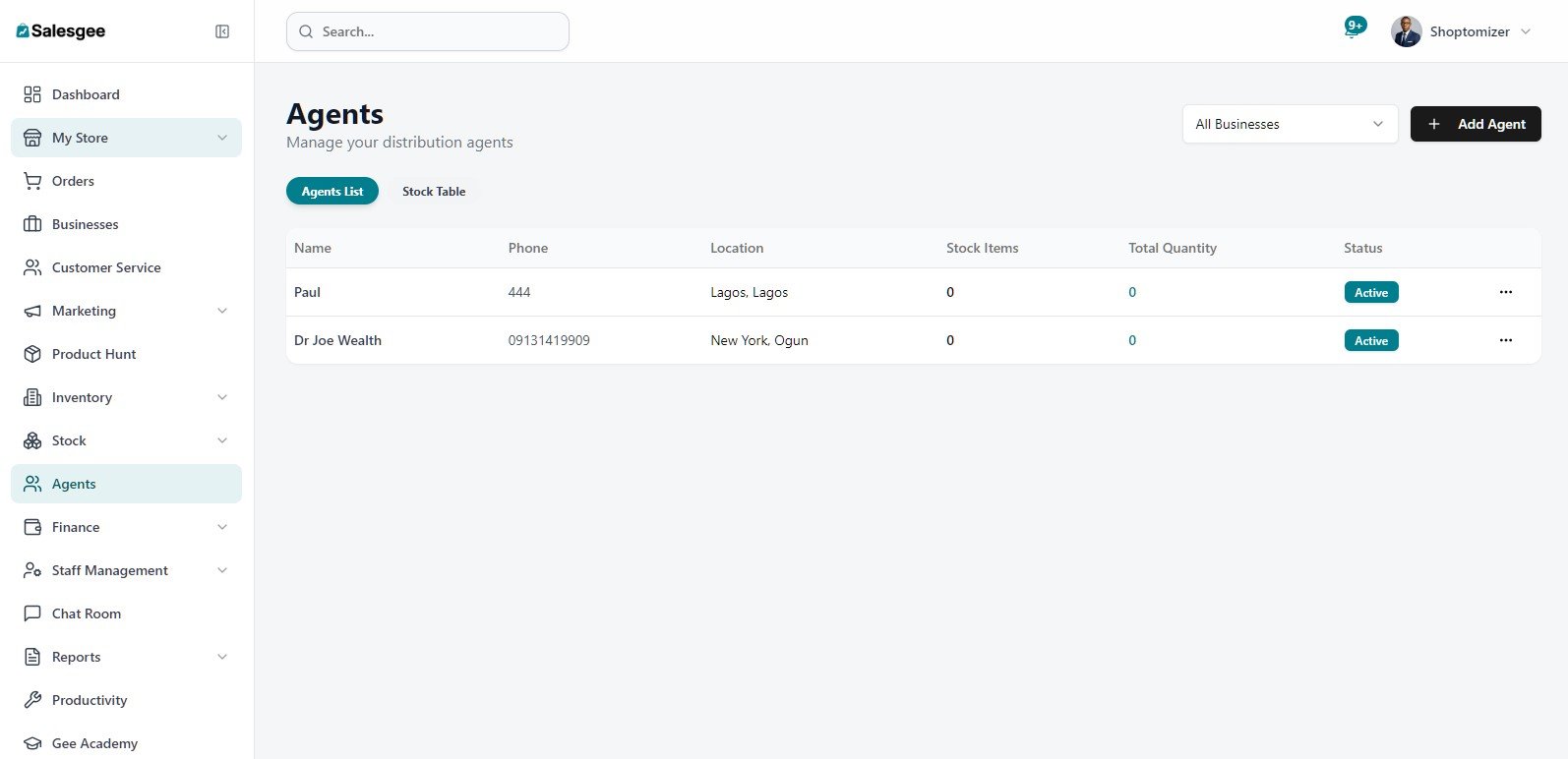Click the Product Hunt box icon

[32, 354]
